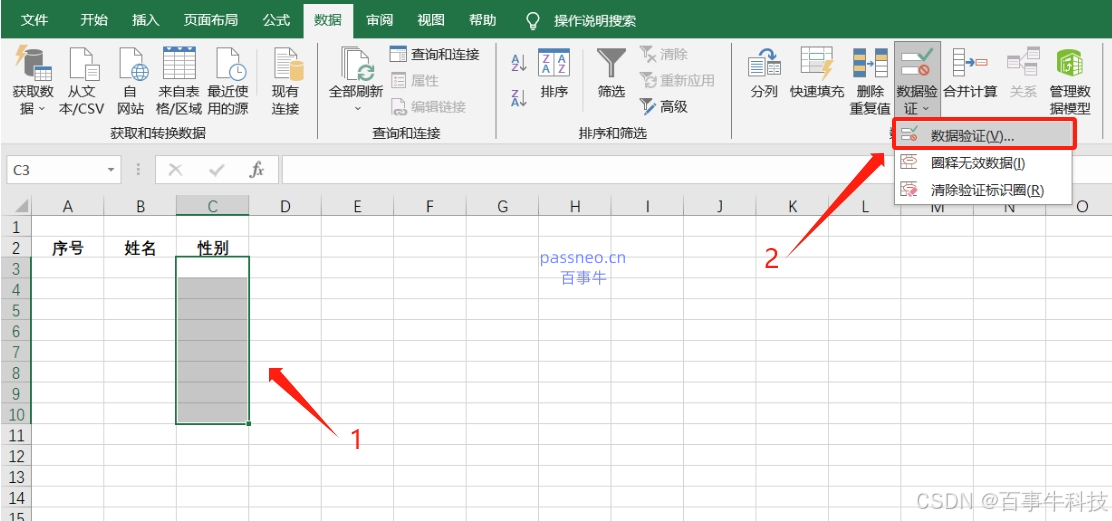
Task: Open 查询和连接 pane button
Action: pos(434,55)
